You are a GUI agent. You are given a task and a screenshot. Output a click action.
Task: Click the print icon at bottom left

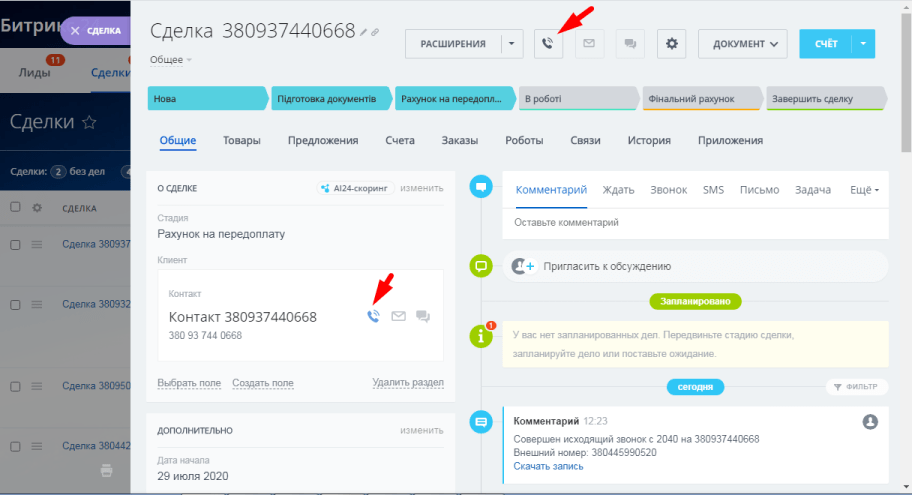pos(107,469)
